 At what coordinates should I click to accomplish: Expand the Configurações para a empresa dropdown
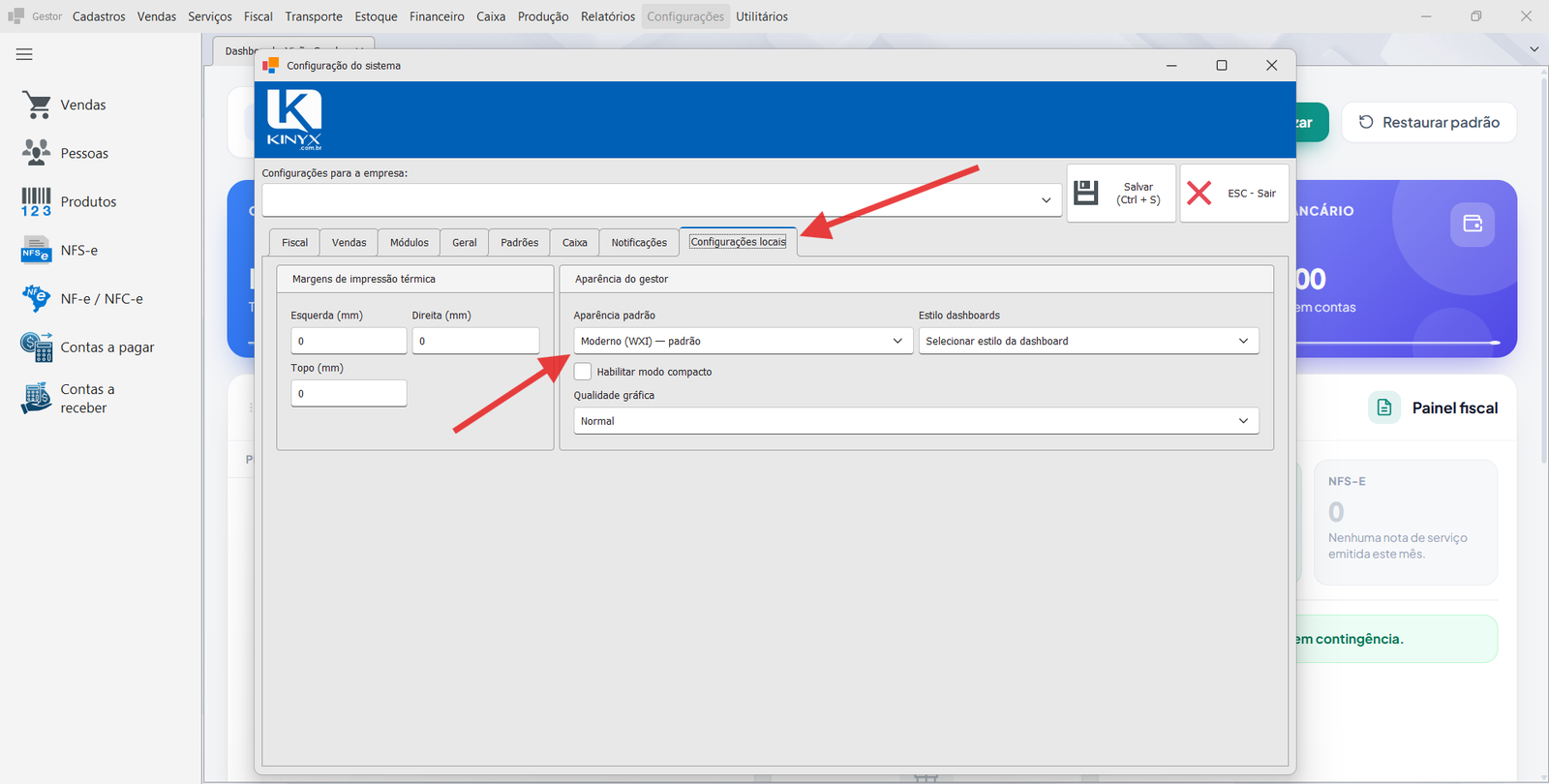coord(1046,200)
